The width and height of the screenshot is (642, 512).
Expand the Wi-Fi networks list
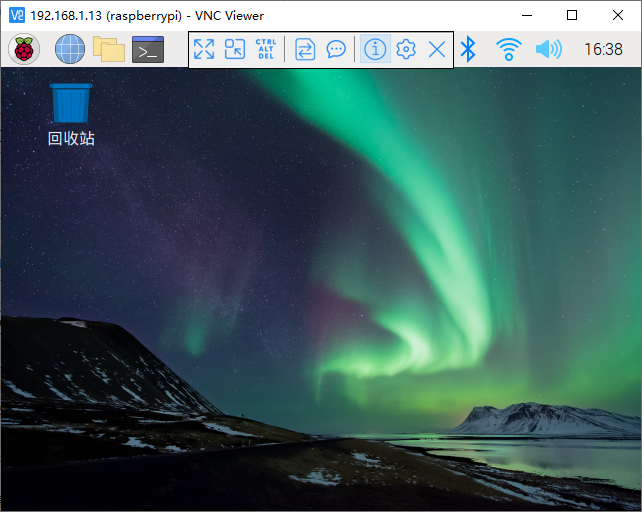pyautogui.click(x=509, y=49)
